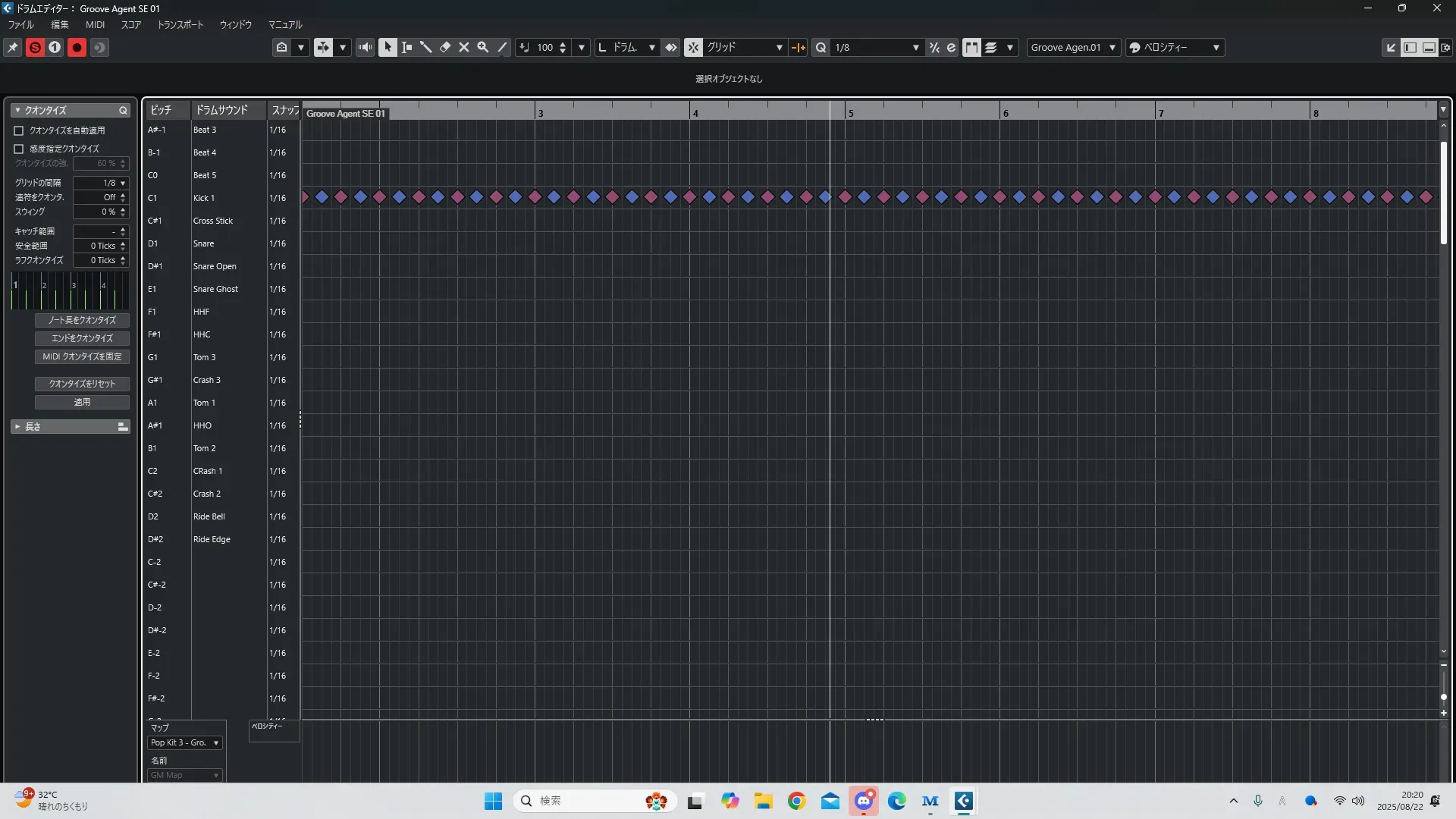1456x819 pixels.
Task: Select the Drumstick tool
Action: point(426,48)
